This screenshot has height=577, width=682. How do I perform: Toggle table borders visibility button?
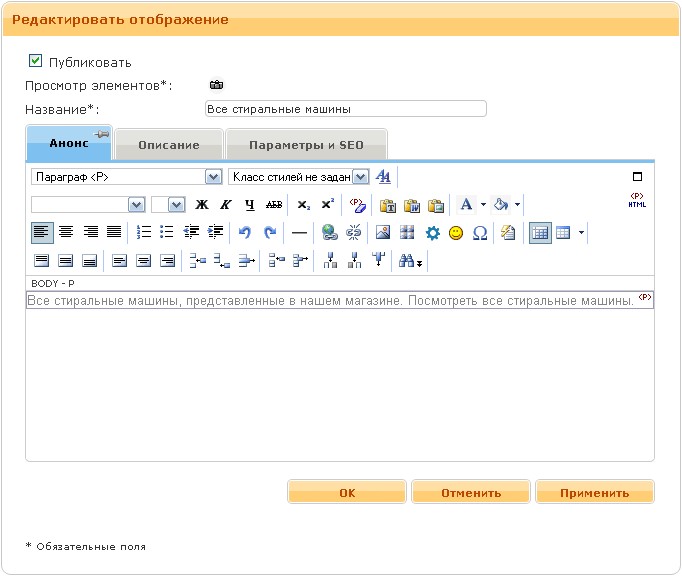click(x=539, y=232)
